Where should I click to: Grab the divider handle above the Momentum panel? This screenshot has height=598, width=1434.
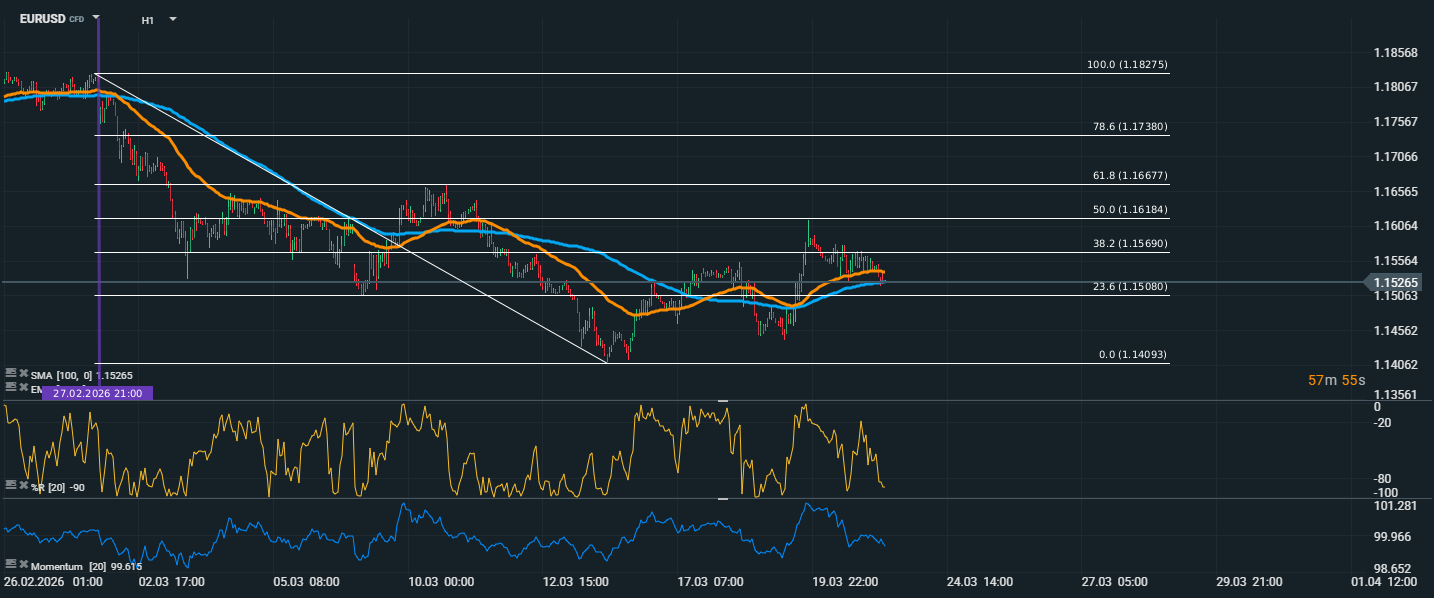click(723, 498)
